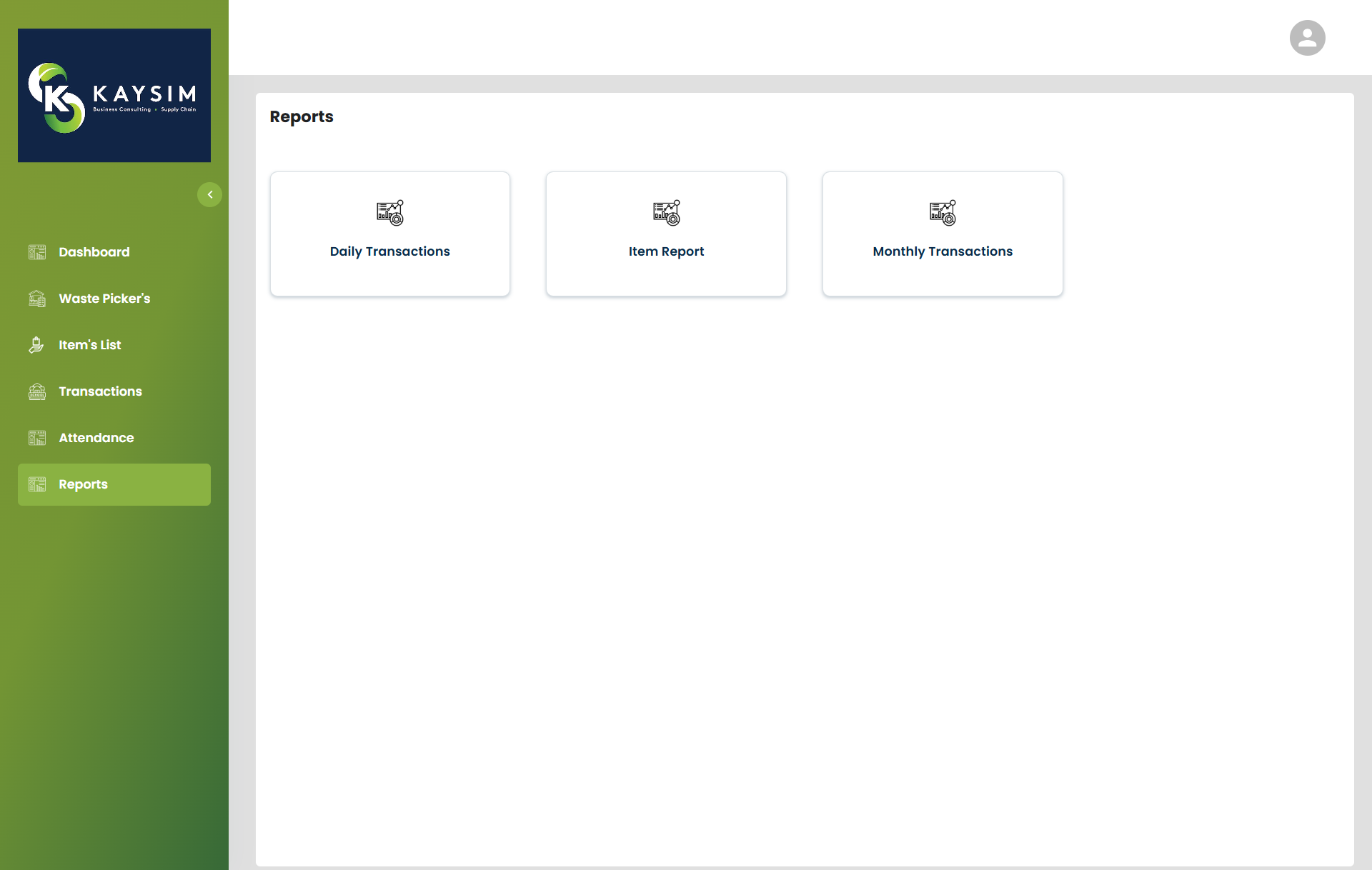Select Attendance in the navigation menu

[96, 438]
